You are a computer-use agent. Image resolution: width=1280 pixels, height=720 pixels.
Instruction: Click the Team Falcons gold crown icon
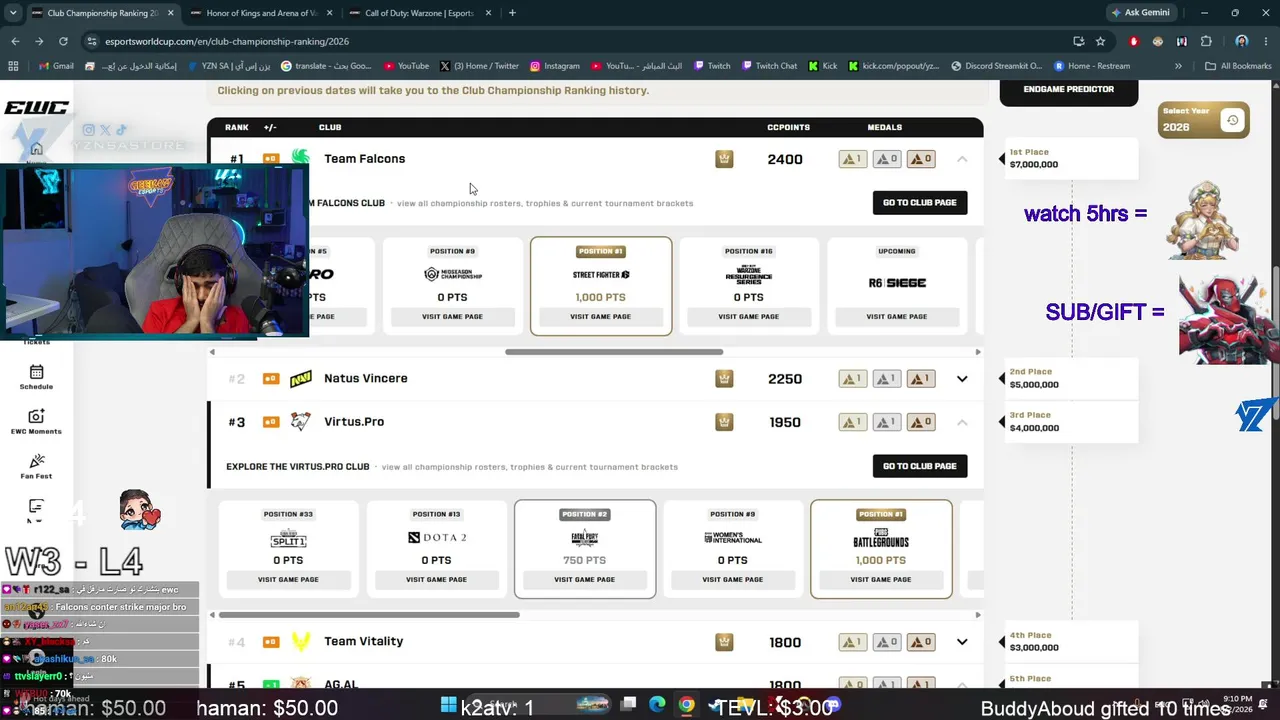(x=724, y=159)
